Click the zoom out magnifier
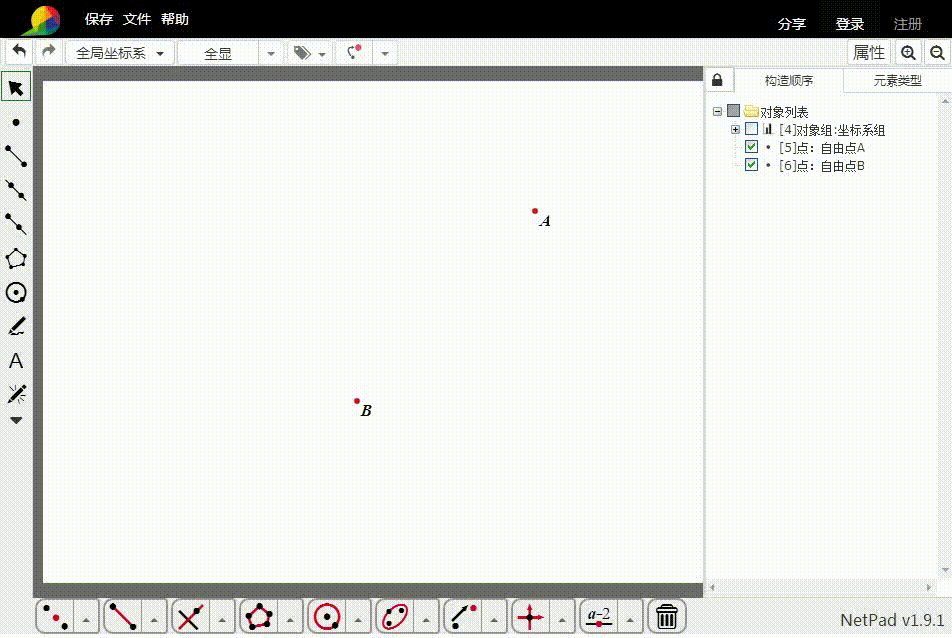This screenshot has height=638, width=952. click(x=937, y=53)
